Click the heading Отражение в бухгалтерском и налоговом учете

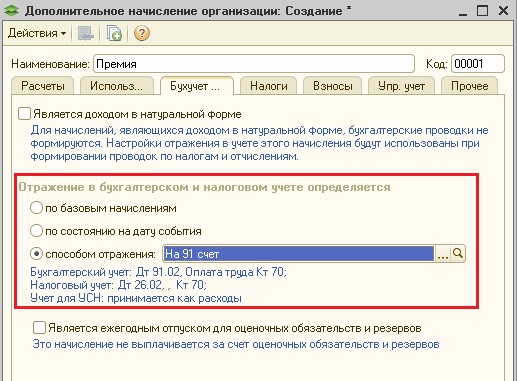[x=204, y=187]
